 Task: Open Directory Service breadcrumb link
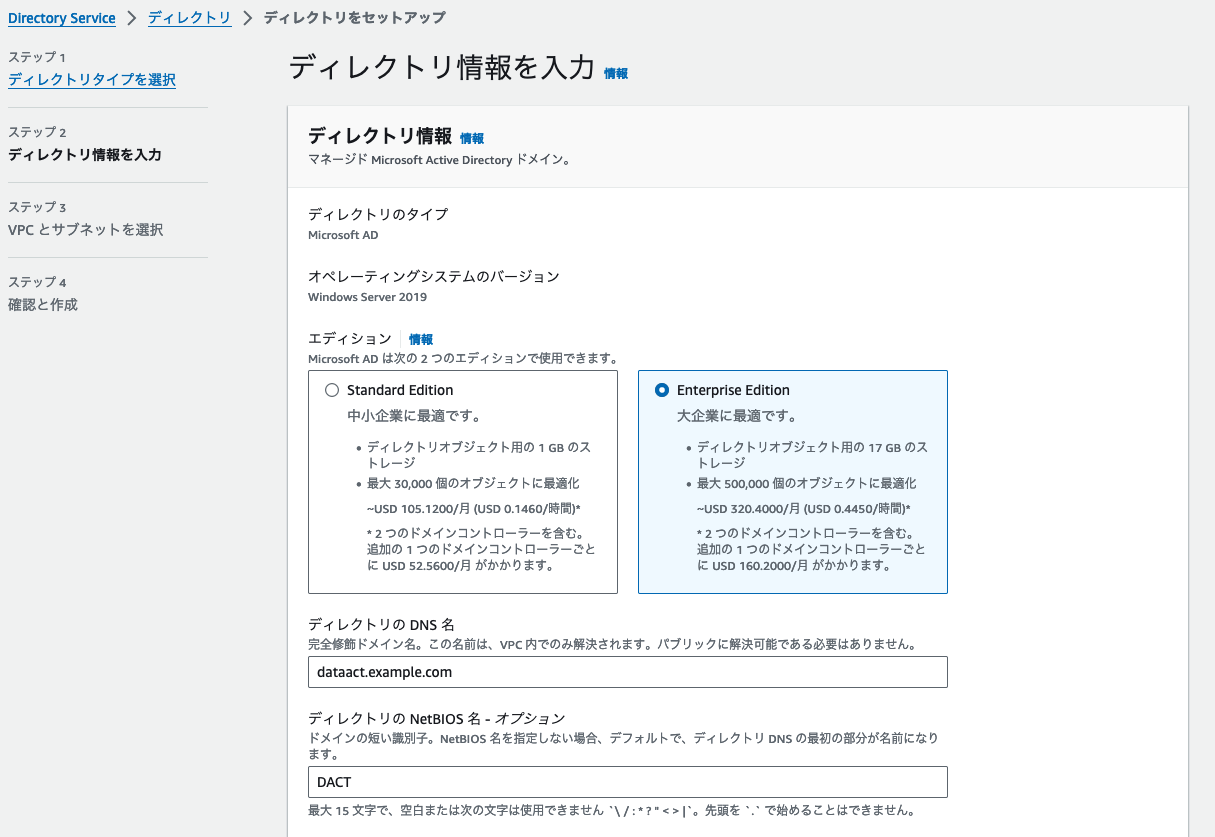pyautogui.click(x=62, y=18)
